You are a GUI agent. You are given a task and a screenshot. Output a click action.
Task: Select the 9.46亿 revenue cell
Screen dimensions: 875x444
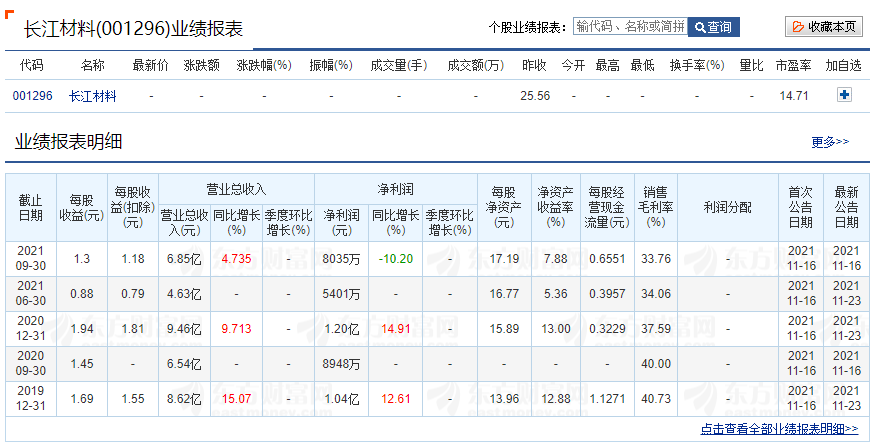[184, 329]
